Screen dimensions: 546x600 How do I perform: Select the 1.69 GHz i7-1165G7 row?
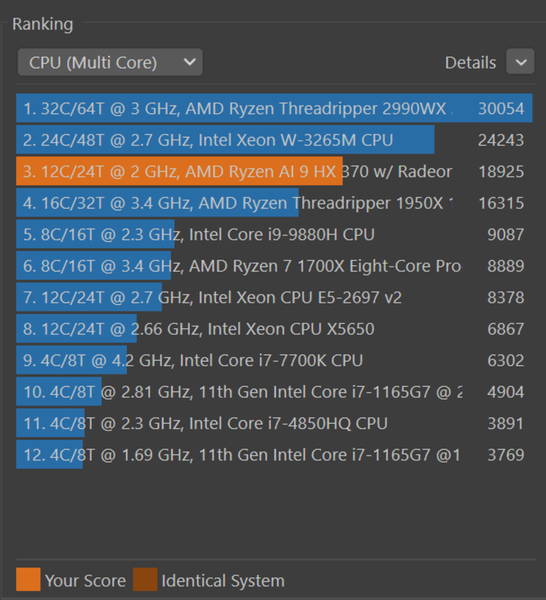pos(274,455)
